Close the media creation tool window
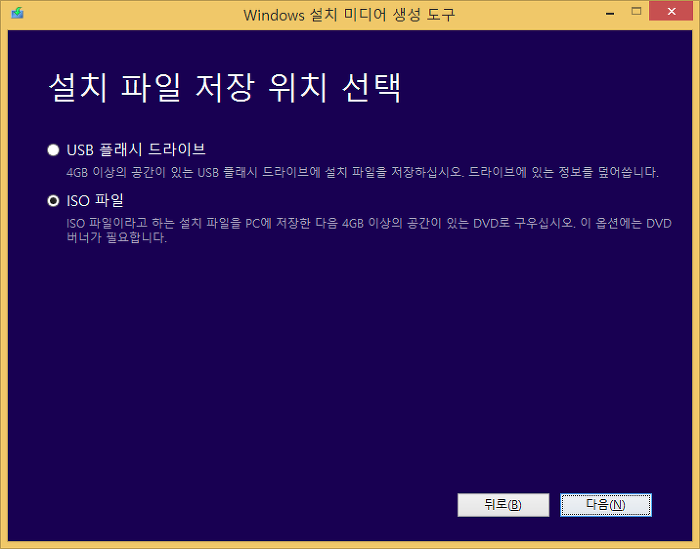Screen dimensions: 700x549 (671, 12)
